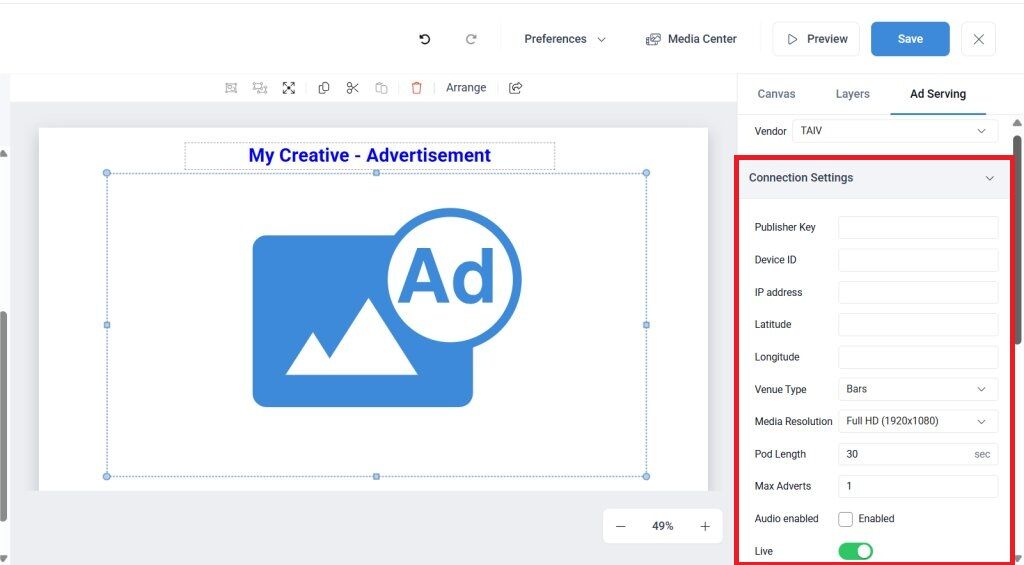The image size is (1024, 565).
Task: Click the Preview button
Action: (816, 39)
